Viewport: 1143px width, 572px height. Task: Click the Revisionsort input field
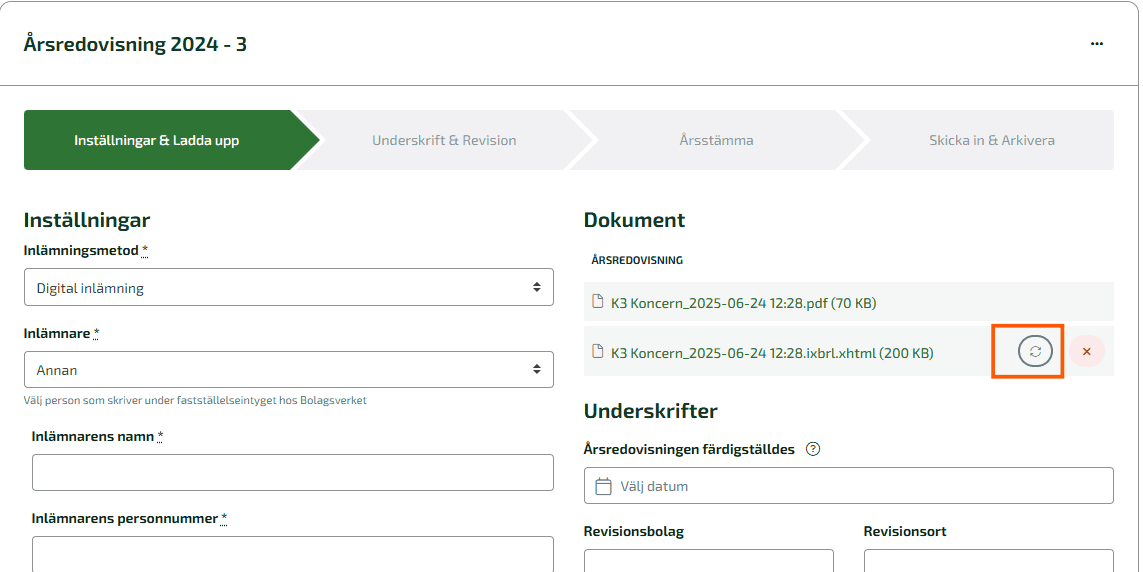pyautogui.click(x=988, y=560)
